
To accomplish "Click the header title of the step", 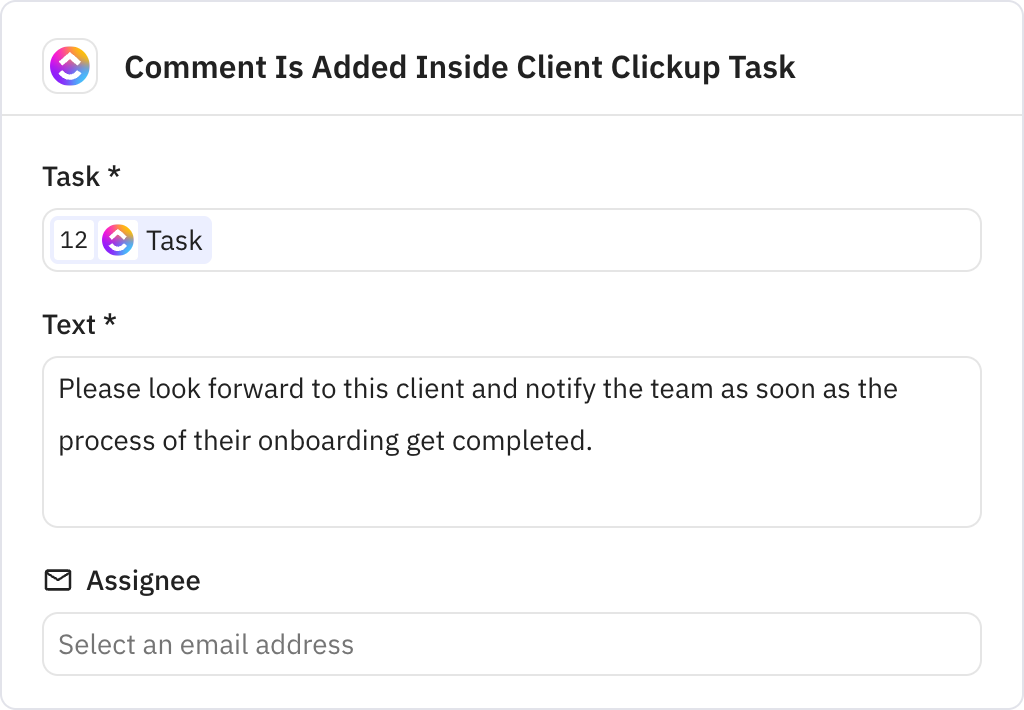I will pyautogui.click(x=459, y=67).
